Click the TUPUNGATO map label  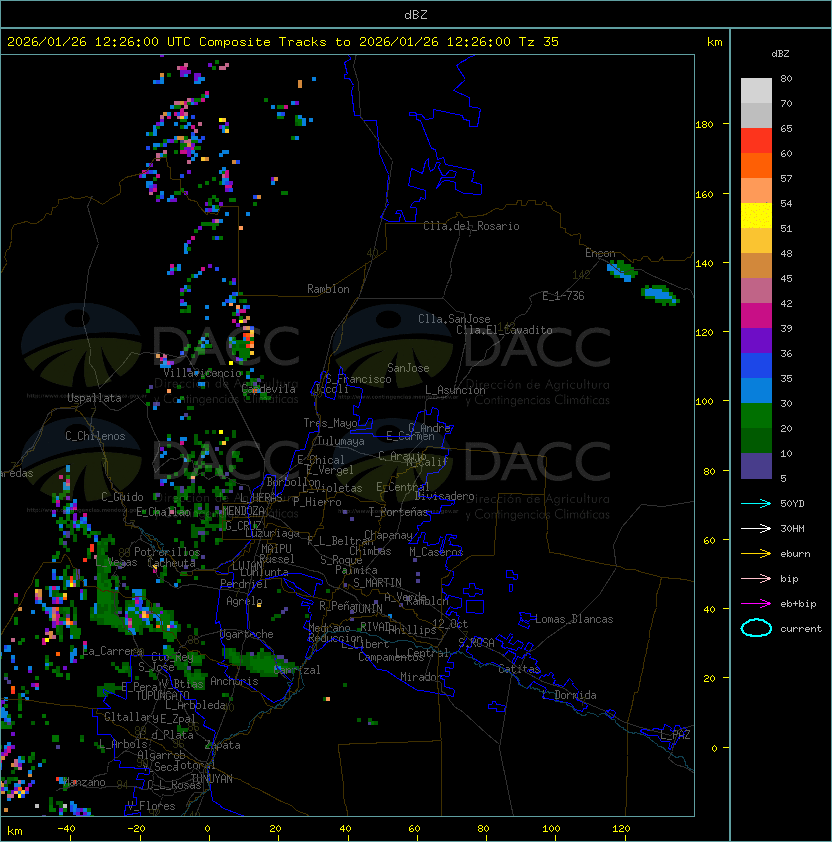[x=162, y=695]
